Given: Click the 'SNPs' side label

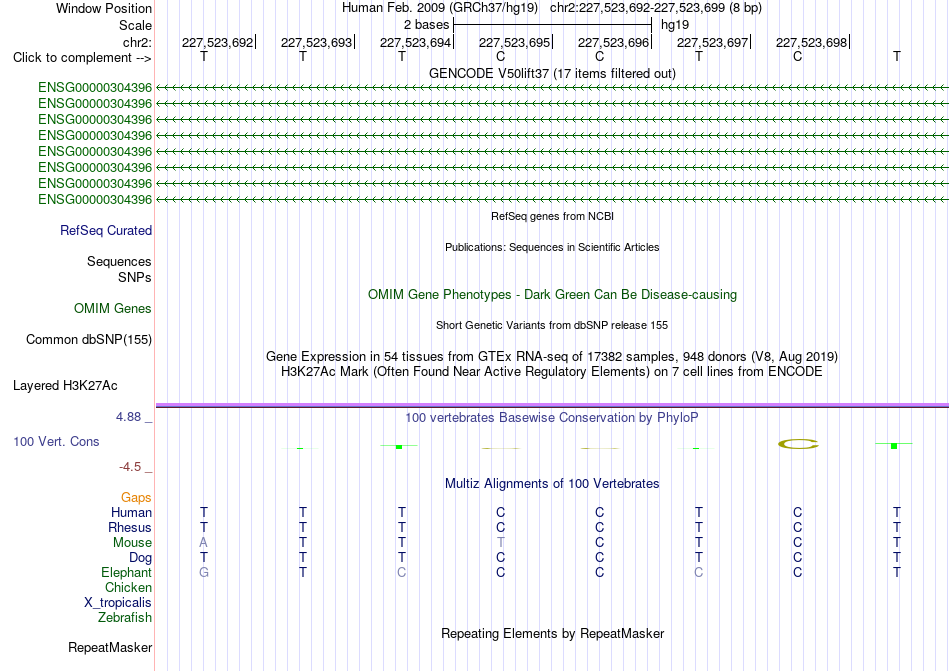Looking at the screenshot, I should click(x=135, y=277).
